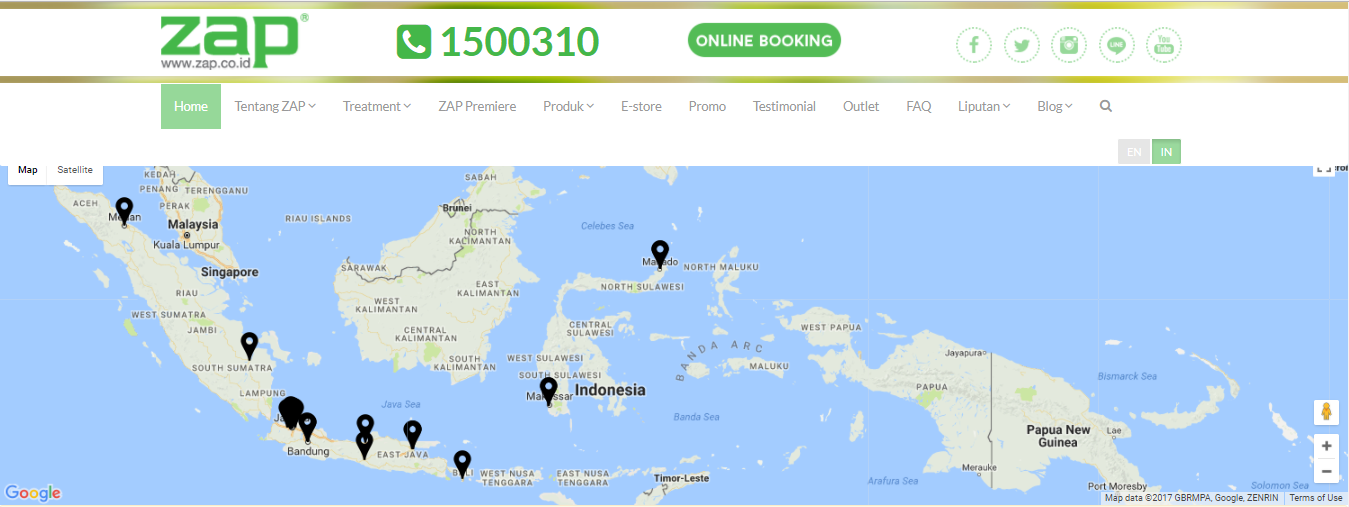This screenshot has width=1349, height=507.
Task: Click the Street View pegman icon
Action: pos(1326,411)
